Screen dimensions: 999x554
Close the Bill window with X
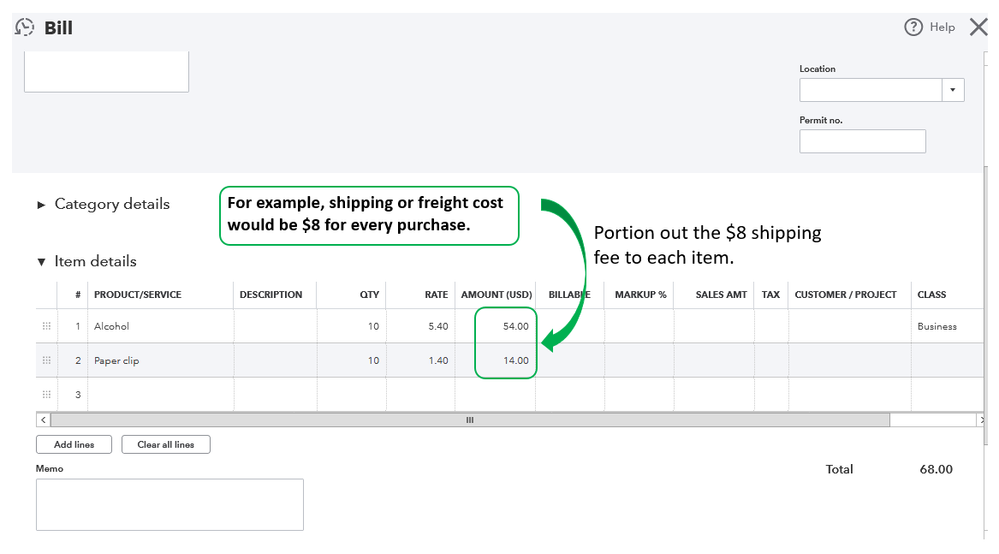[978, 27]
